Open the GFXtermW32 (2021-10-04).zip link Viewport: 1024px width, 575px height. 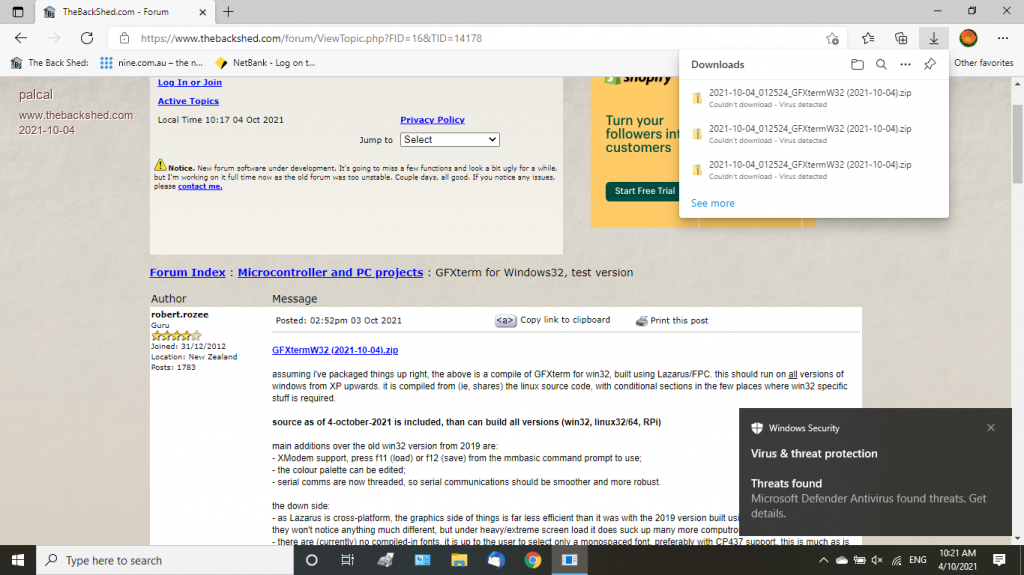coord(335,351)
